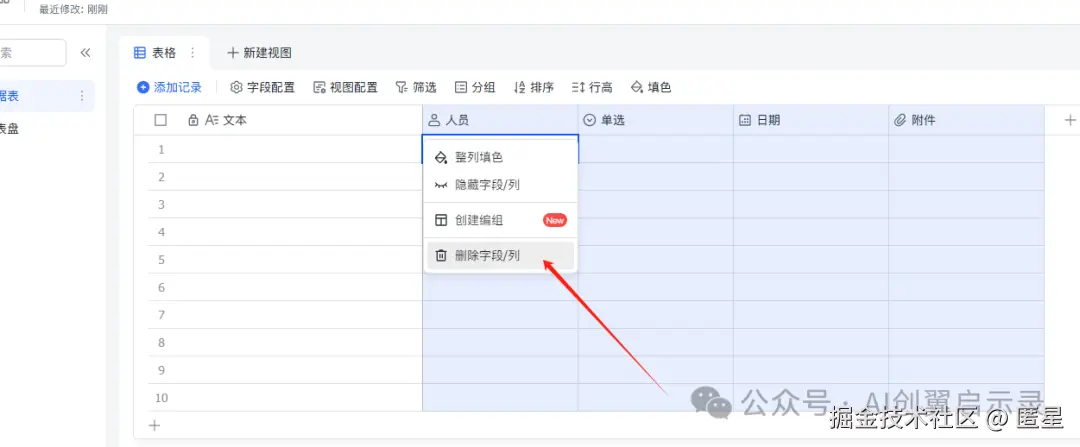Toggle the select-all rows checkbox

pyautogui.click(x=160, y=120)
